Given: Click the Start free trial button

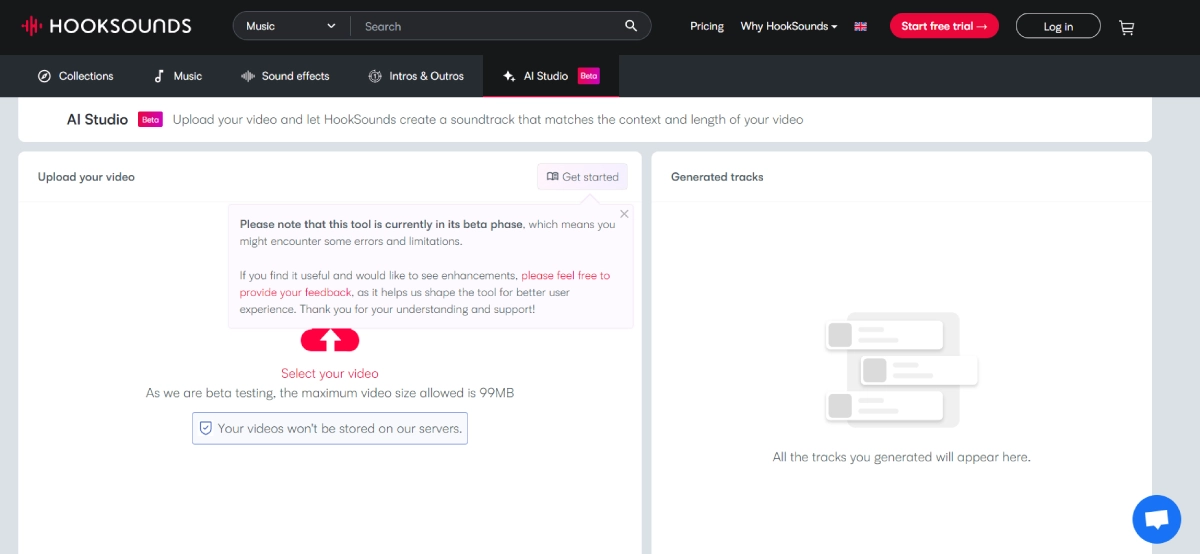Looking at the screenshot, I should [x=944, y=26].
